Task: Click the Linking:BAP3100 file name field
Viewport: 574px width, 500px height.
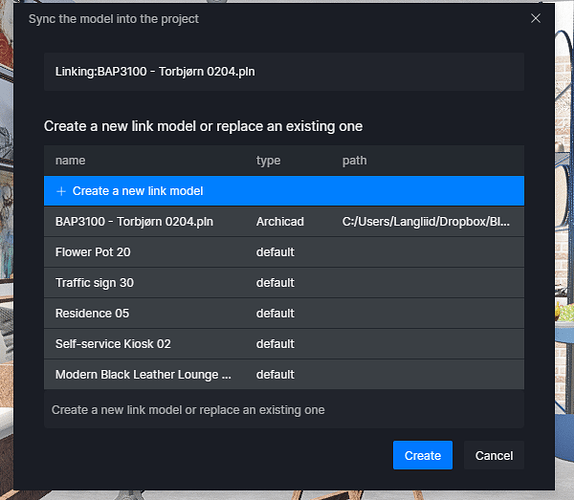Action: (x=284, y=72)
